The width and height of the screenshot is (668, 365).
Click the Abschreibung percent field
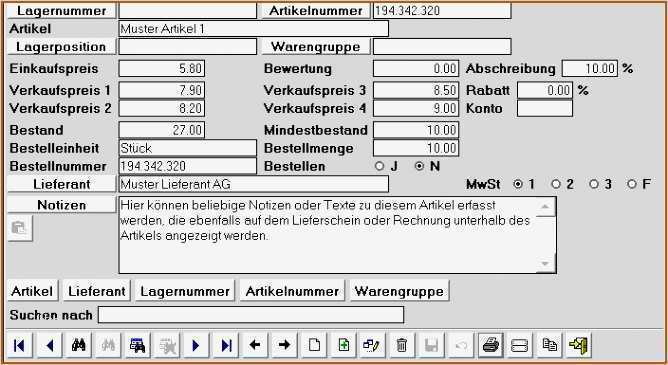(x=590, y=69)
